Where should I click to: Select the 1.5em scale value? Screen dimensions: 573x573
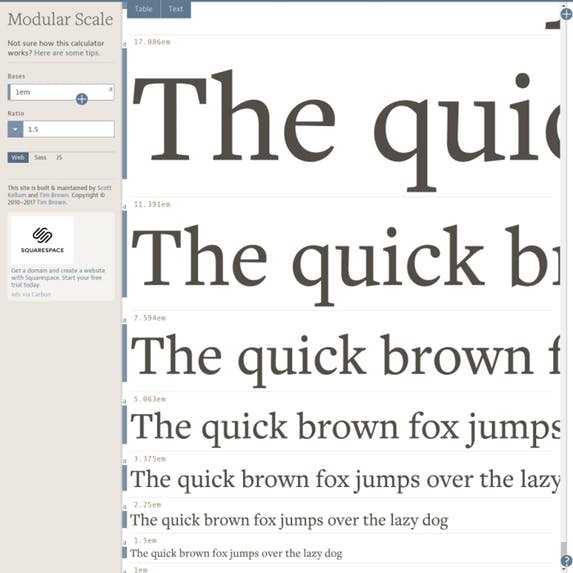pos(145,540)
